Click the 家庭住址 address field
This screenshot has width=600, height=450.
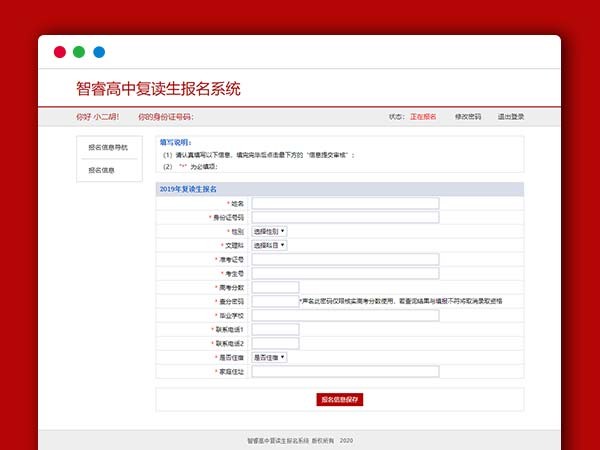(x=345, y=371)
